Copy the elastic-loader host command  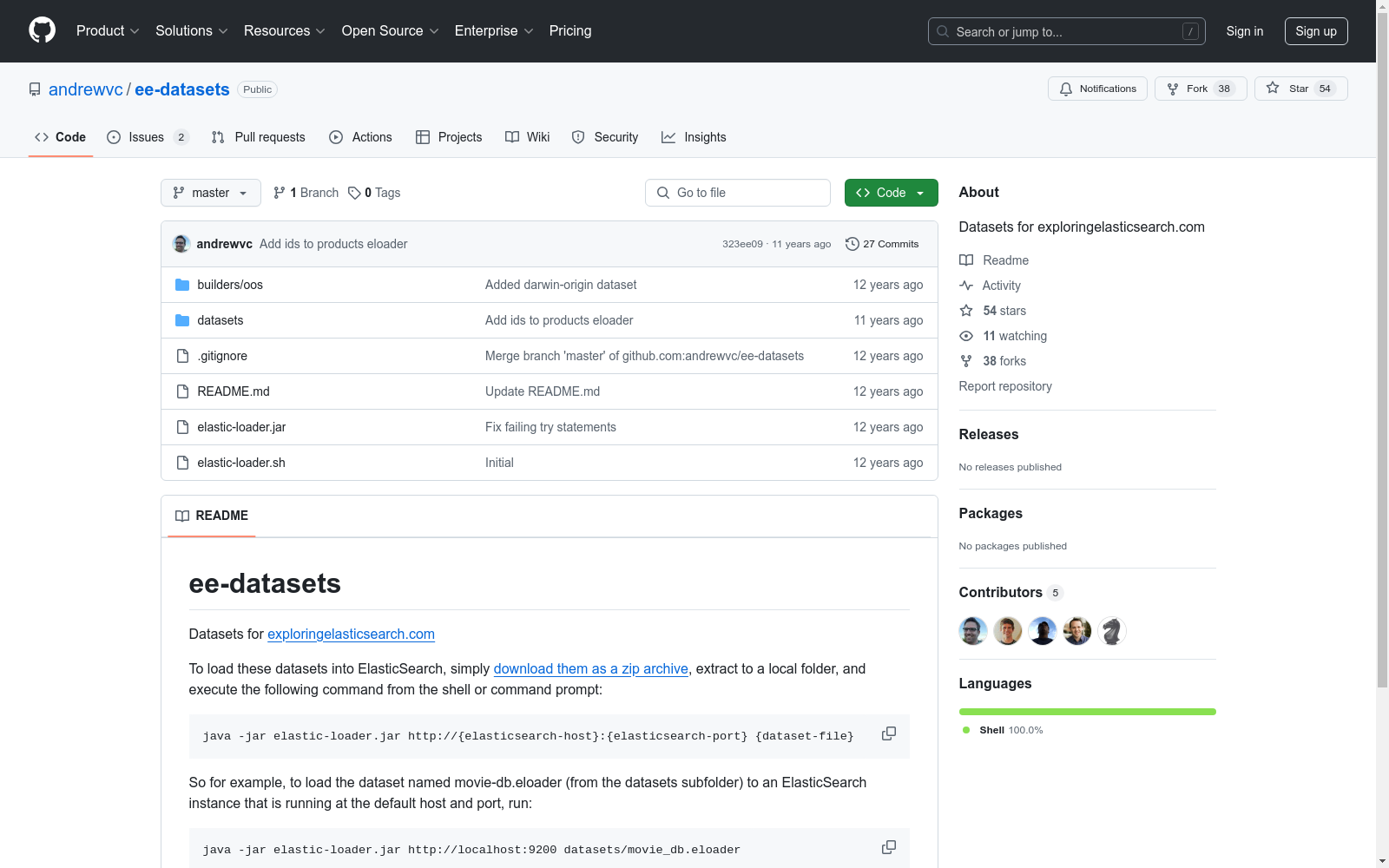tap(889, 733)
